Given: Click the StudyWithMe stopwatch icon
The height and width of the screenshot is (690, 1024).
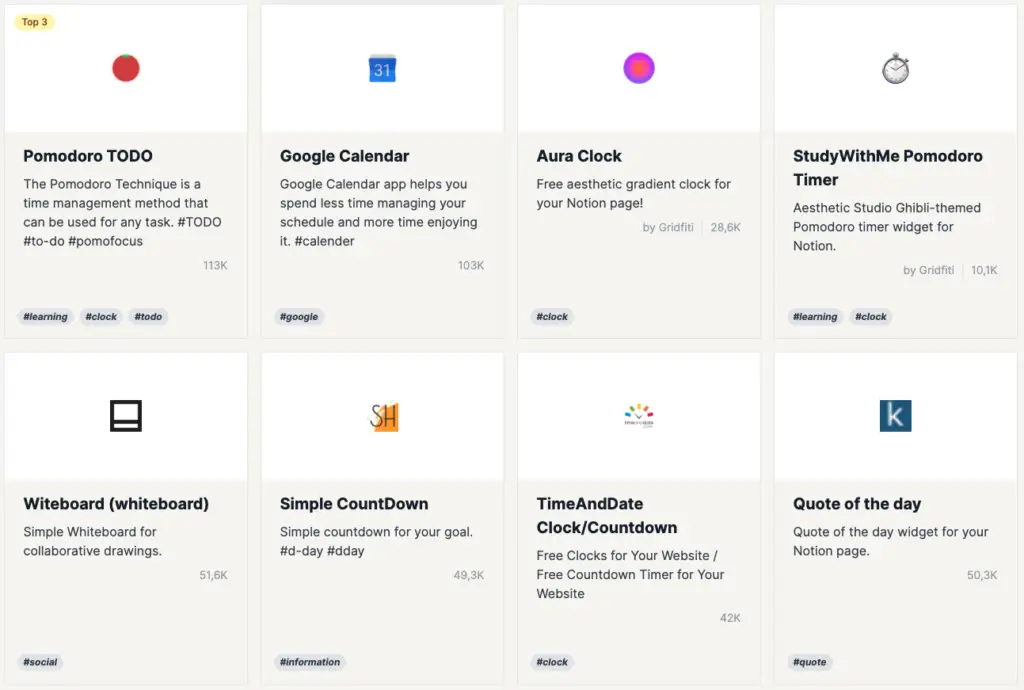Looking at the screenshot, I should pyautogui.click(x=895, y=68).
